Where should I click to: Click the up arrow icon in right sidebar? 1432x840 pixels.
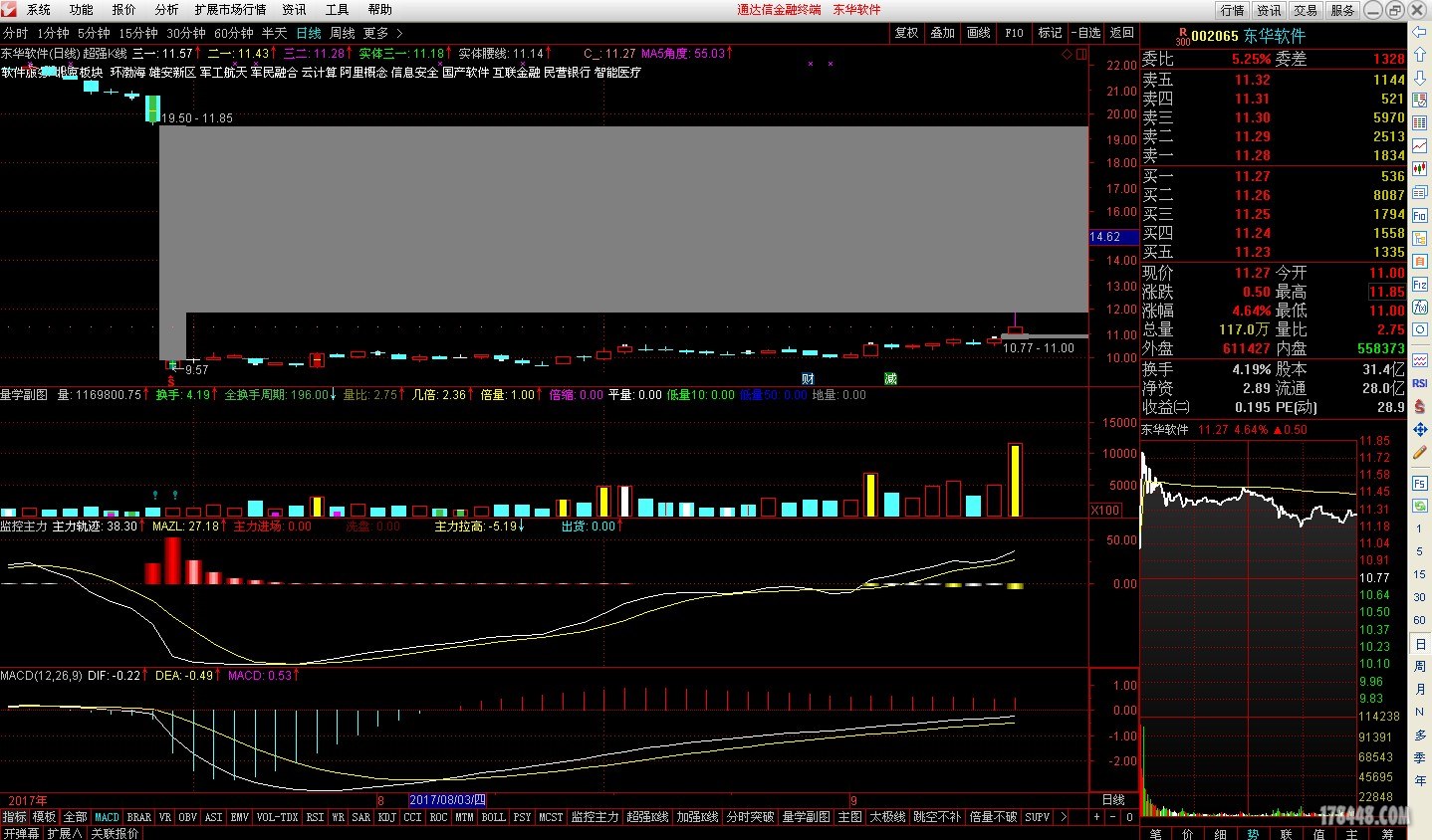coord(1420,55)
